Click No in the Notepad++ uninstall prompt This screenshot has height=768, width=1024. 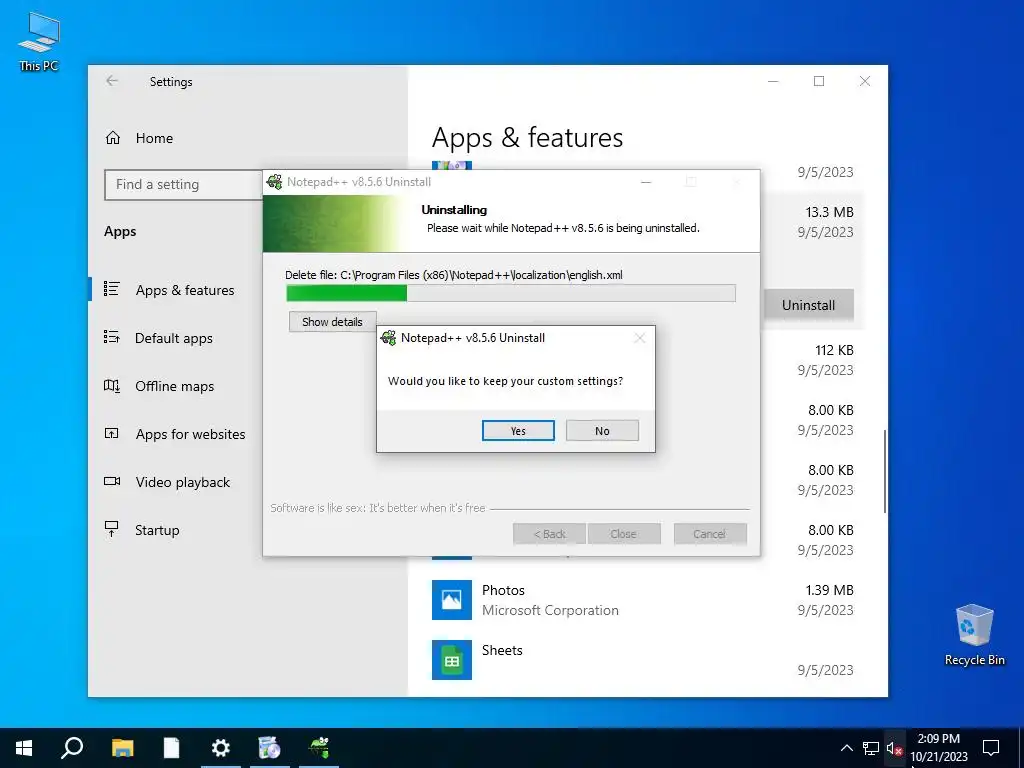602,430
